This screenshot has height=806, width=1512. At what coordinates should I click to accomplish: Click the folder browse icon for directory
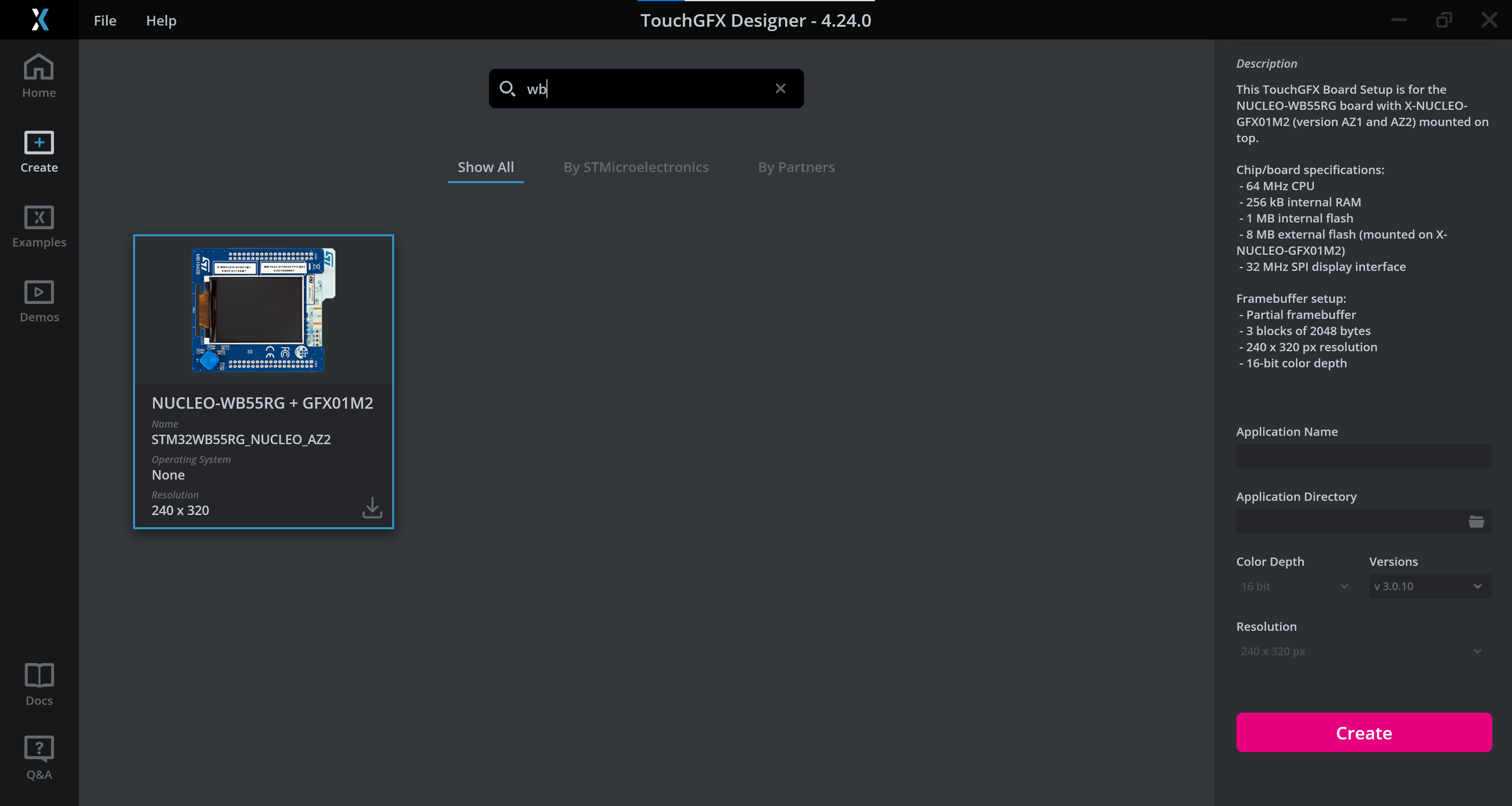1476,521
